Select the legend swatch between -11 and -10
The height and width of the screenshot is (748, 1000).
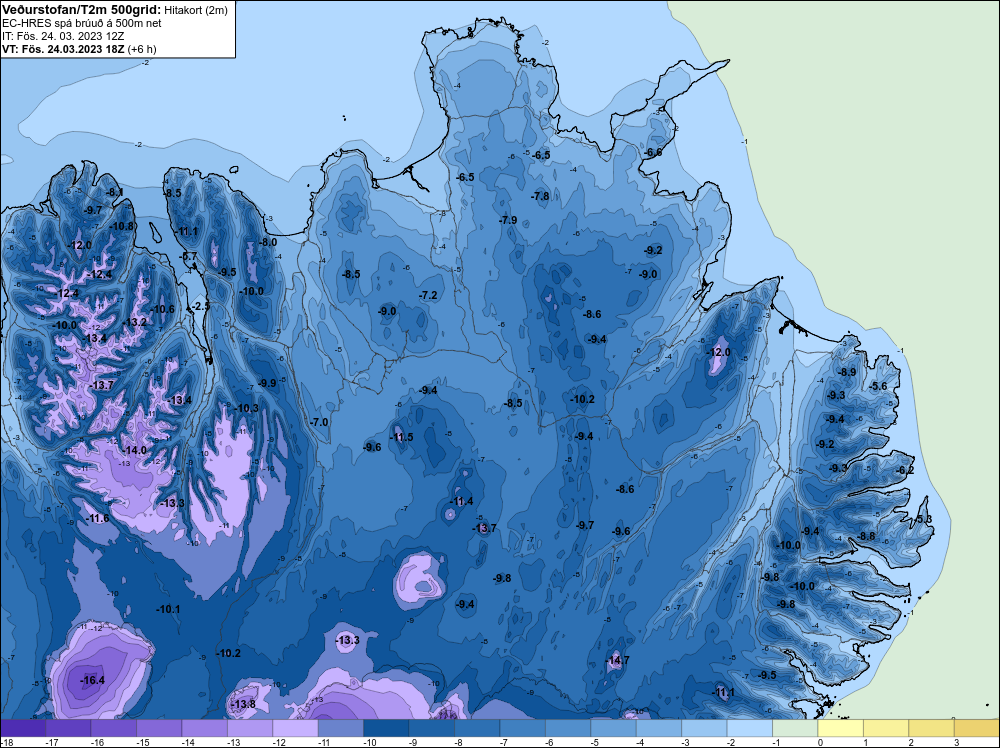click(341, 728)
